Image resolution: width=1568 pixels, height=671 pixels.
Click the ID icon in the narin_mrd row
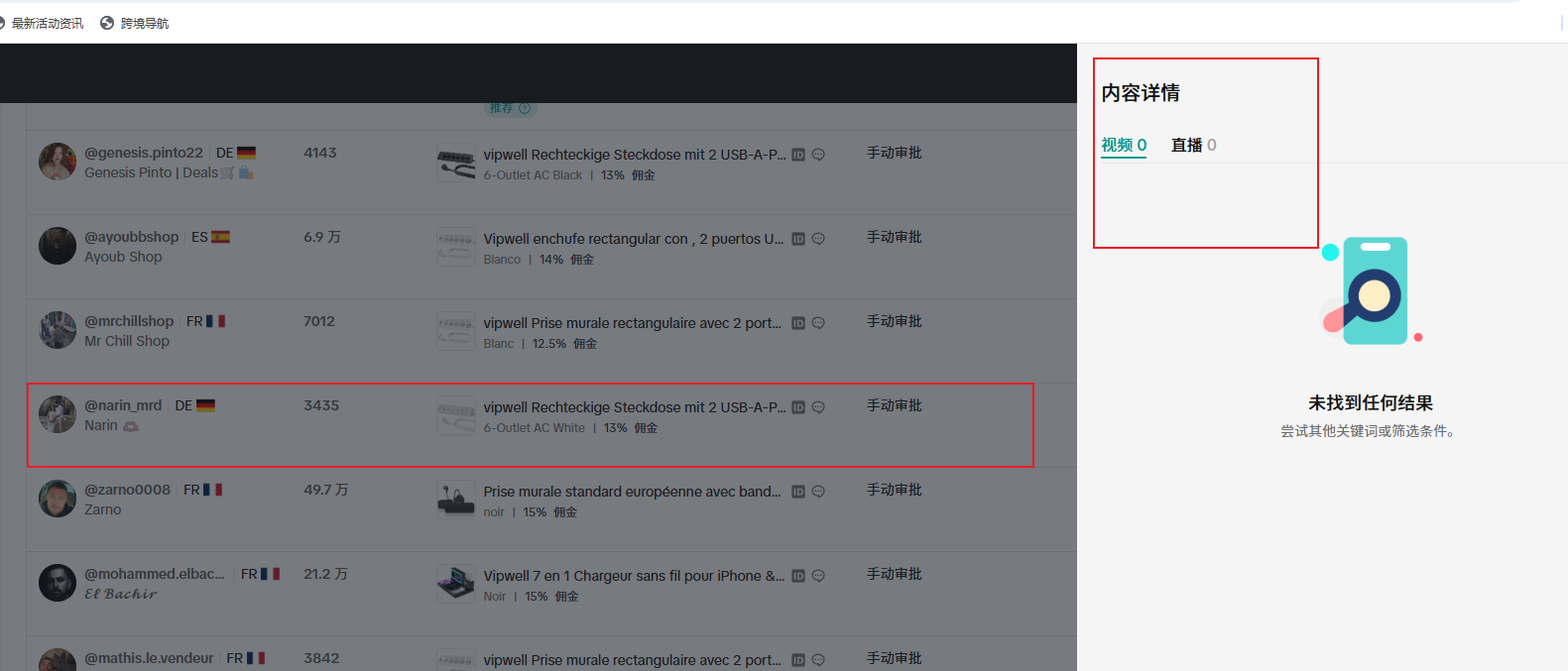point(798,407)
